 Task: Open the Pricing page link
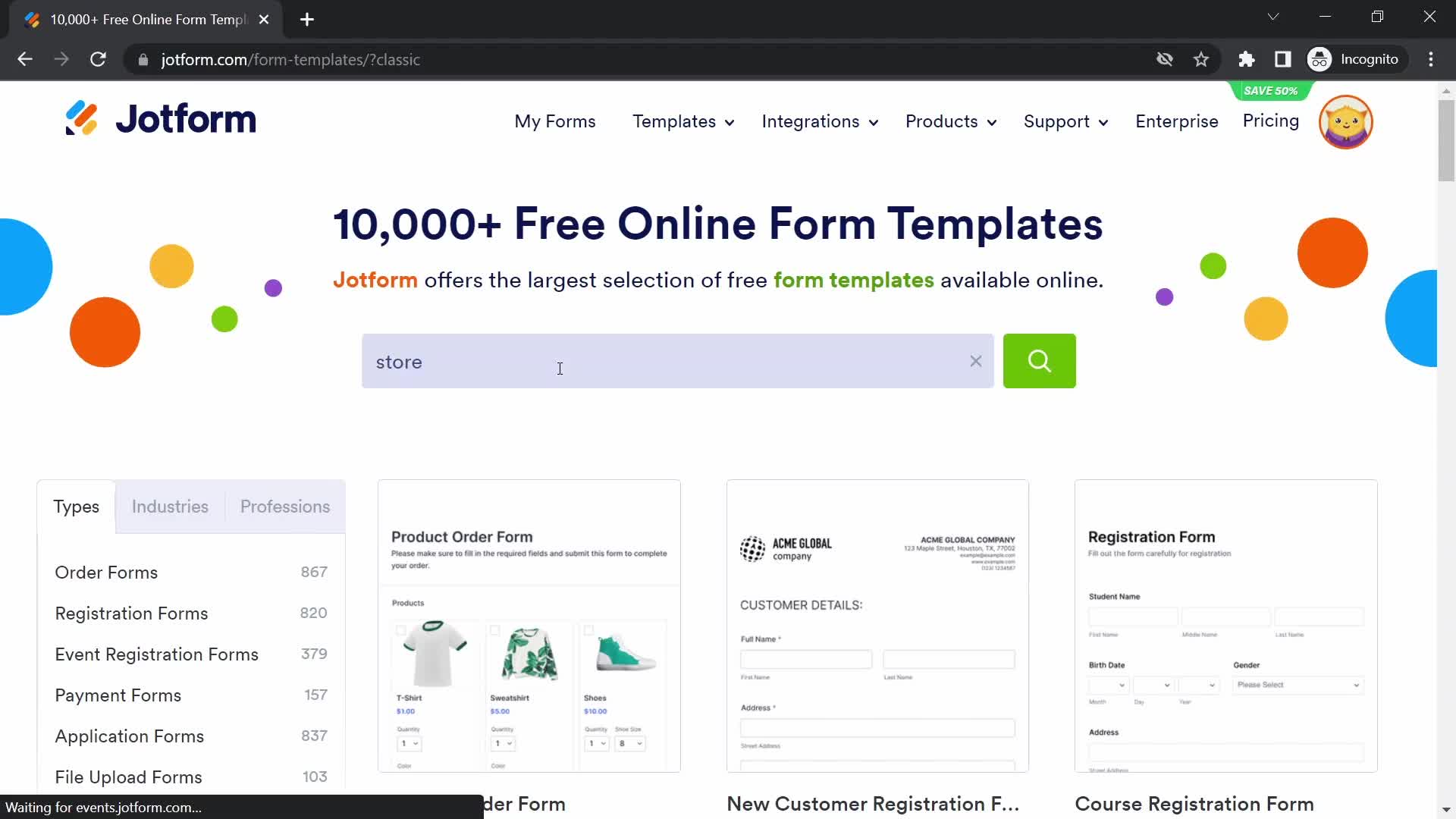pos(1270,120)
